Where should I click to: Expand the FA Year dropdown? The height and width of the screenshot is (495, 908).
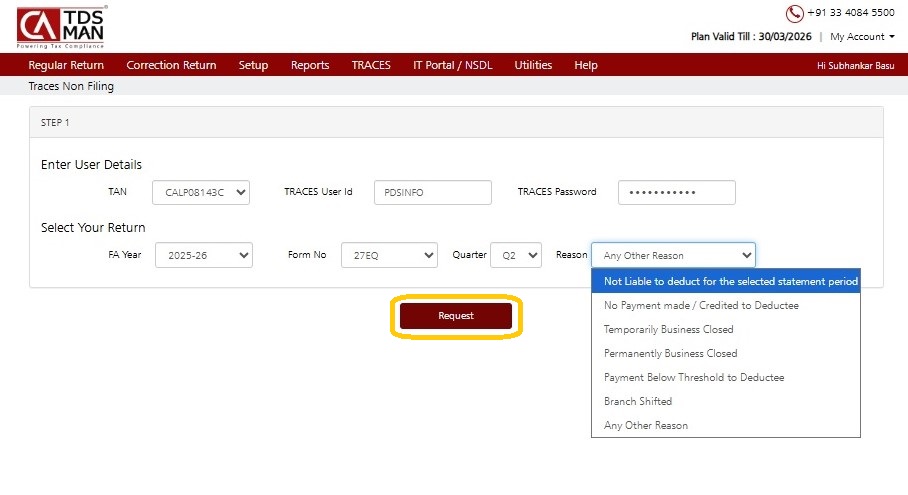point(204,255)
